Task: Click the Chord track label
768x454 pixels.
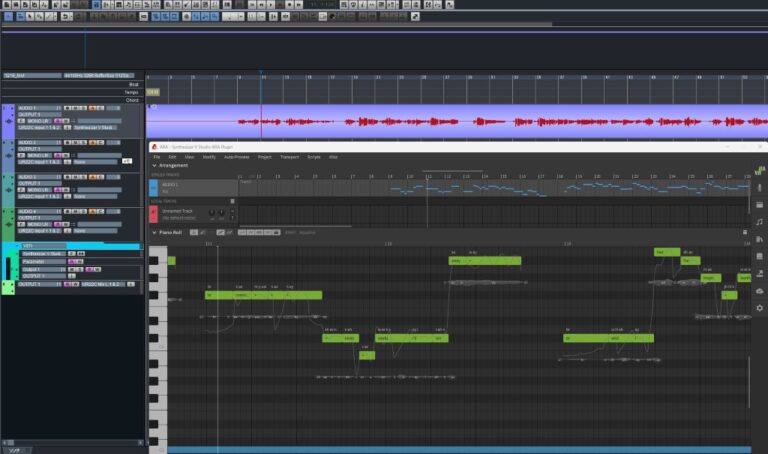Action: pos(132,99)
